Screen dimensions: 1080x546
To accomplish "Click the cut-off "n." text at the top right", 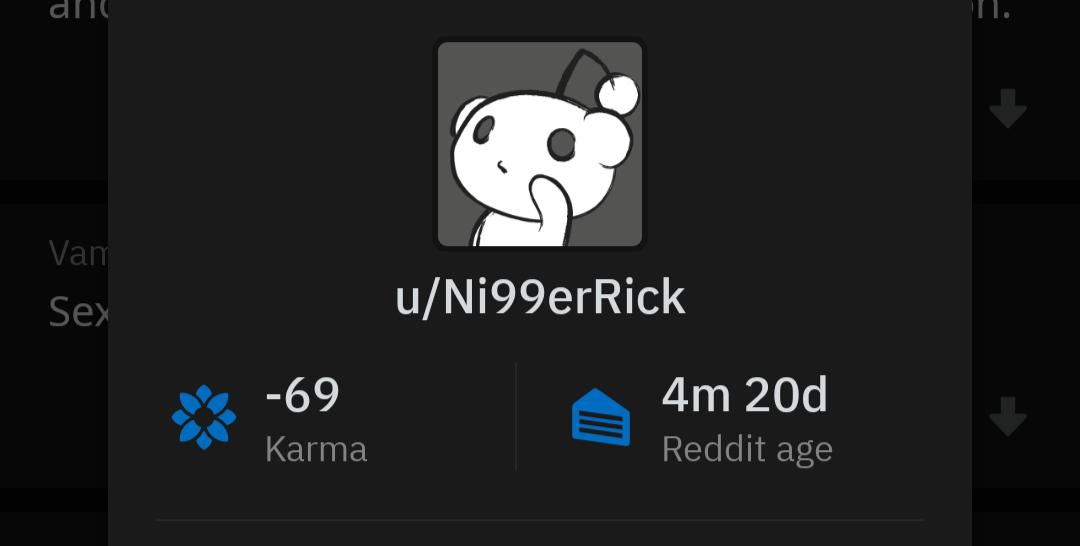I will 992,10.
